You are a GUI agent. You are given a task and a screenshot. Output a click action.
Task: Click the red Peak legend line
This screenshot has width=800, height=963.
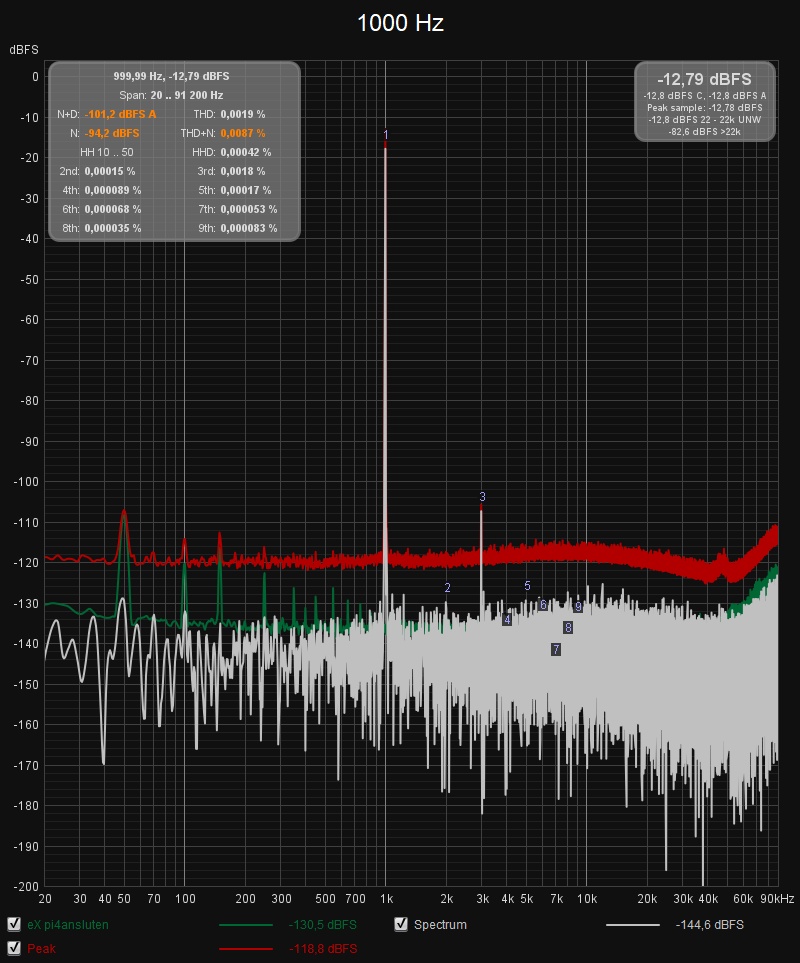tap(246, 949)
